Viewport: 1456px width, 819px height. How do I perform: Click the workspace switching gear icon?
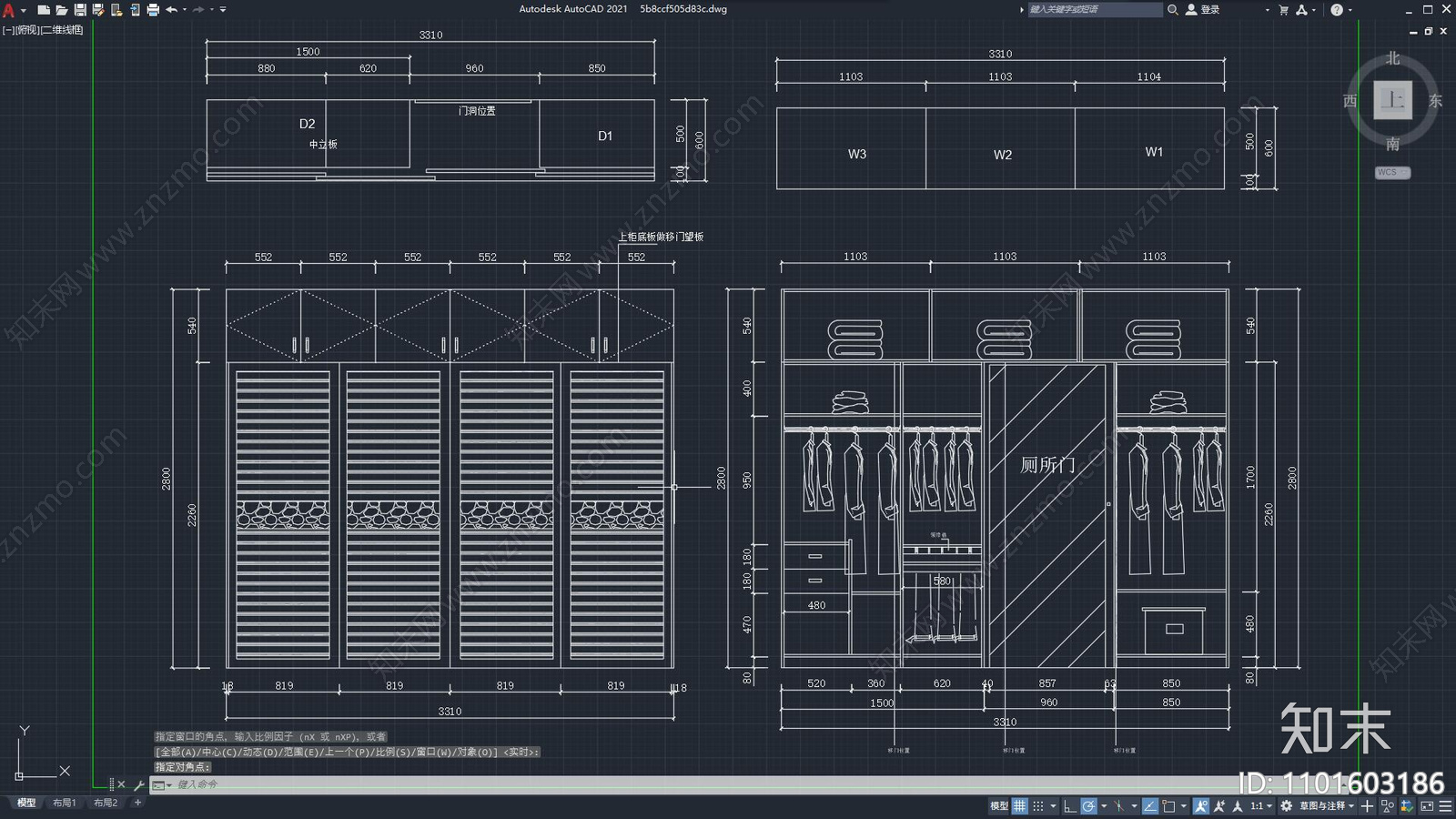tap(1286, 805)
